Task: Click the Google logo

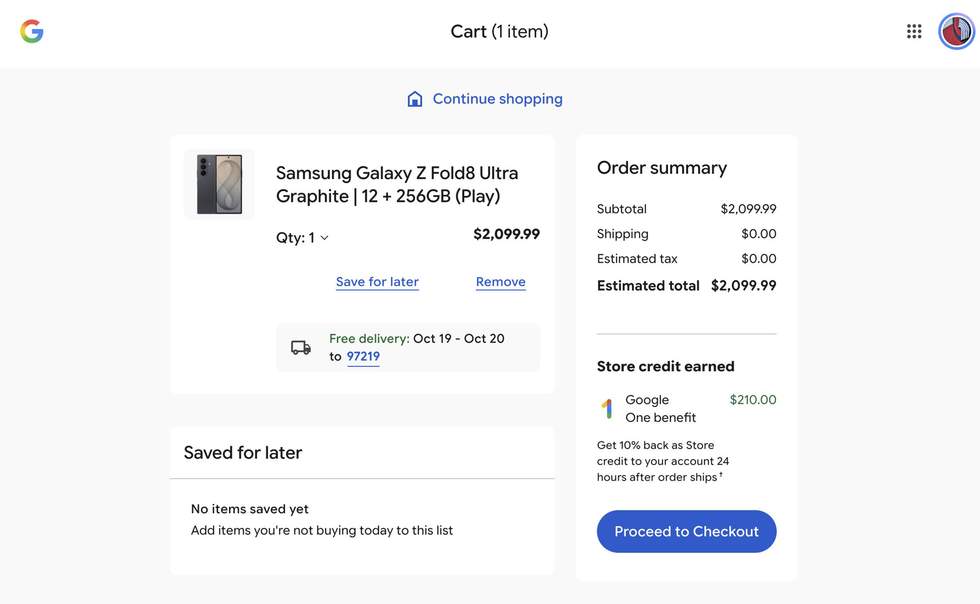Action: click(x=31, y=31)
